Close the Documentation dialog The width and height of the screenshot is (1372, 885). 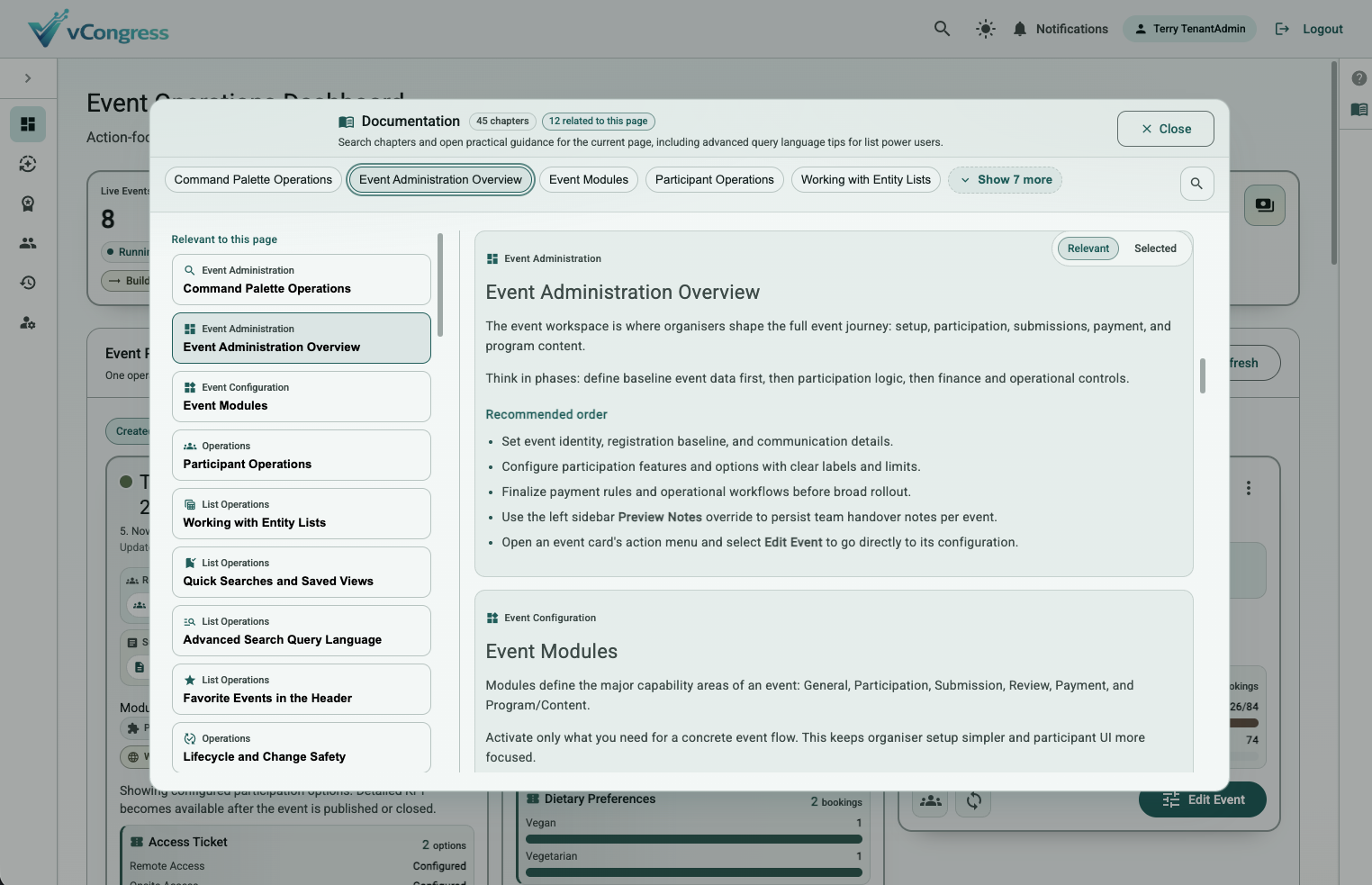click(x=1166, y=129)
